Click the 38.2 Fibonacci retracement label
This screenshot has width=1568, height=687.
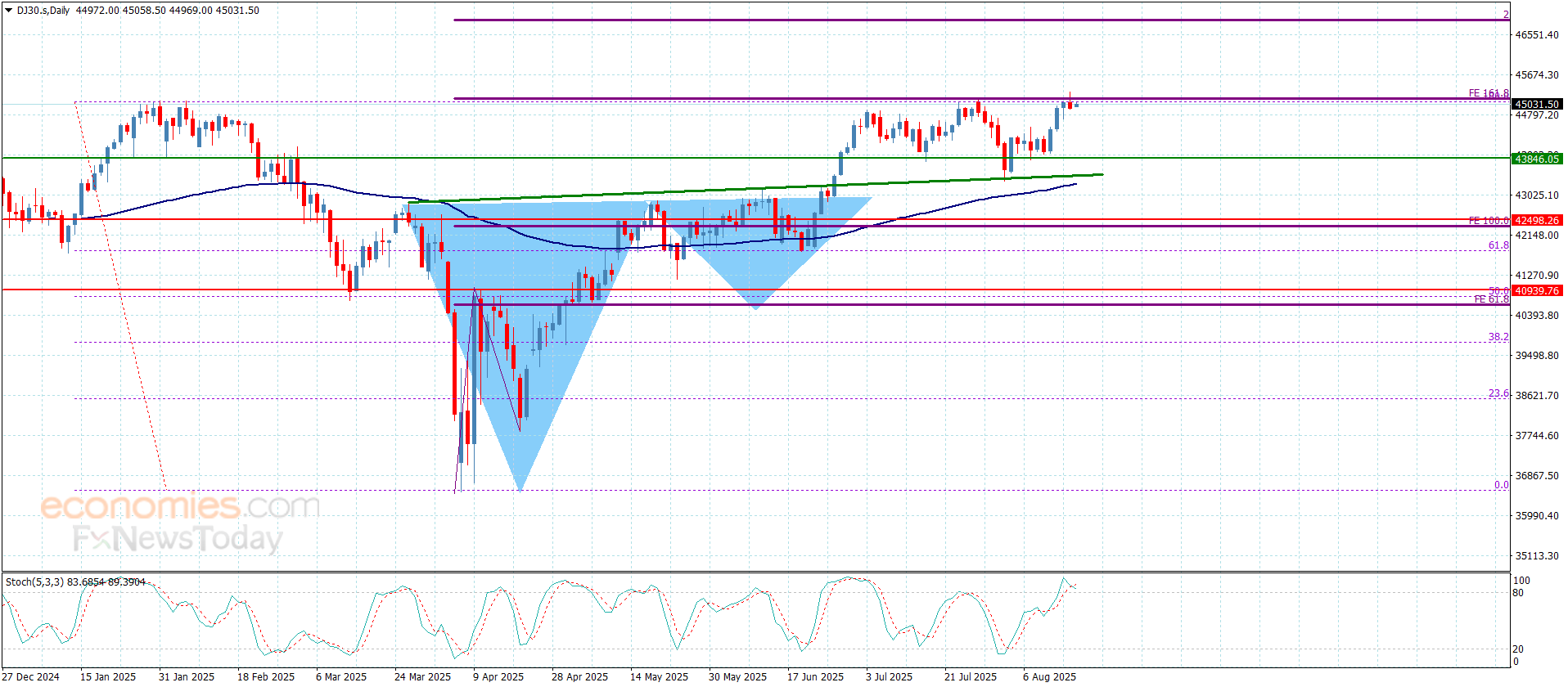pos(1498,337)
